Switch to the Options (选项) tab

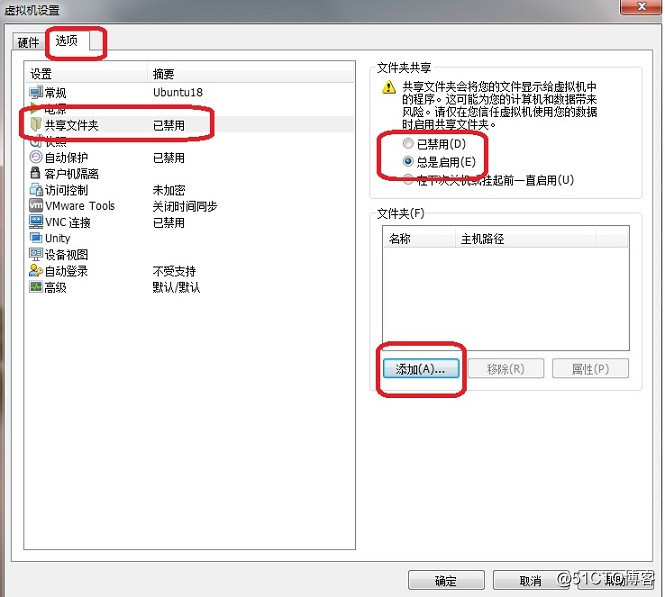click(67, 41)
